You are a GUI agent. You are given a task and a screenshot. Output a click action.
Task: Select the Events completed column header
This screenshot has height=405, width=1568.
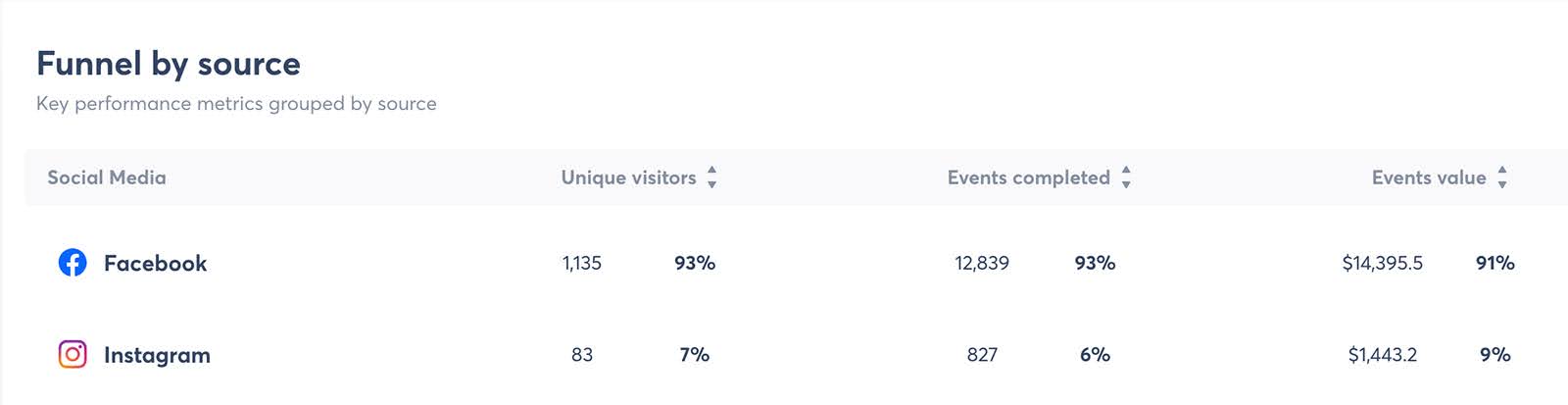[1028, 177]
